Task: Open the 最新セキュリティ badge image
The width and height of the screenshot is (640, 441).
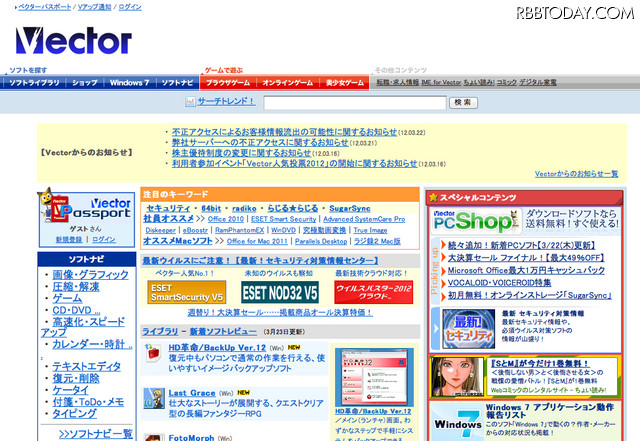Action: [x=469, y=329]
